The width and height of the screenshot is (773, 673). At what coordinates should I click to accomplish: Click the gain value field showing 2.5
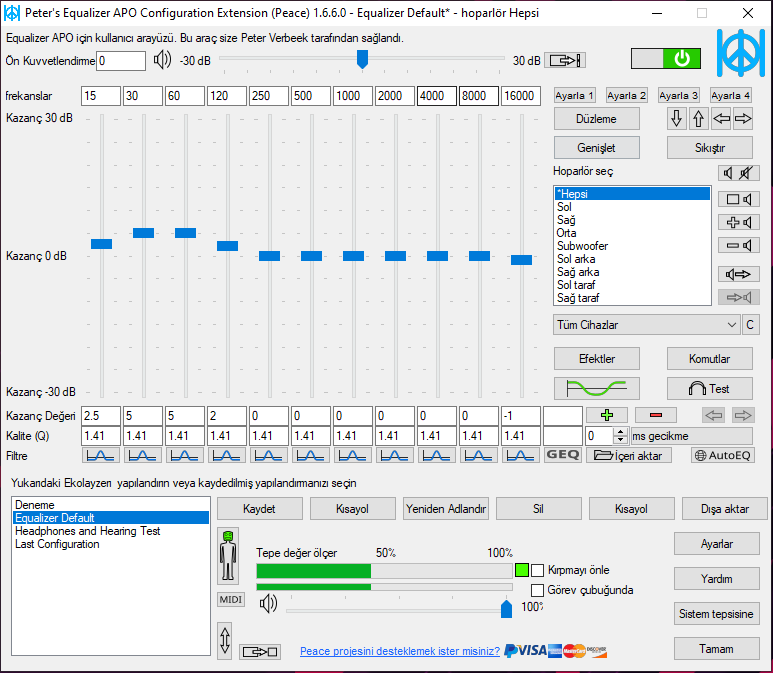point(101,416)
